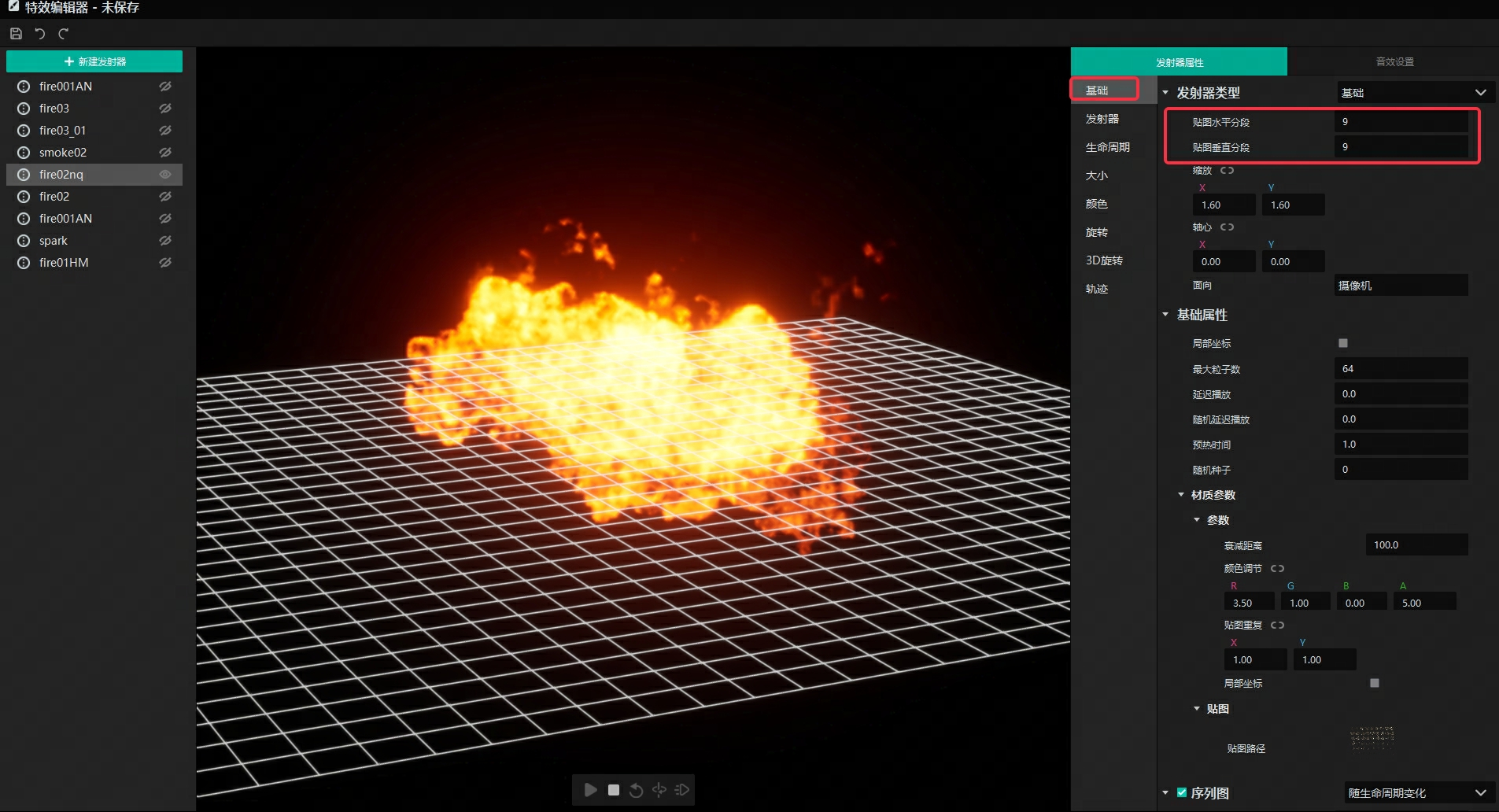Image resolution: width=1499 pixels, height=812 pixels.
Task: Switch to the 发射器属性 tab
Action: 1179,62
